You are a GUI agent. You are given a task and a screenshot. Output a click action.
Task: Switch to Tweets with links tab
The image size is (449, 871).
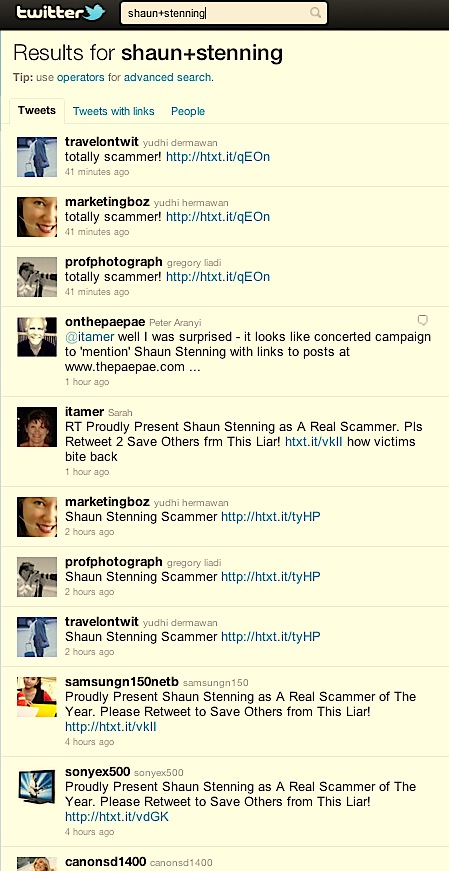[x=113, y=111]
